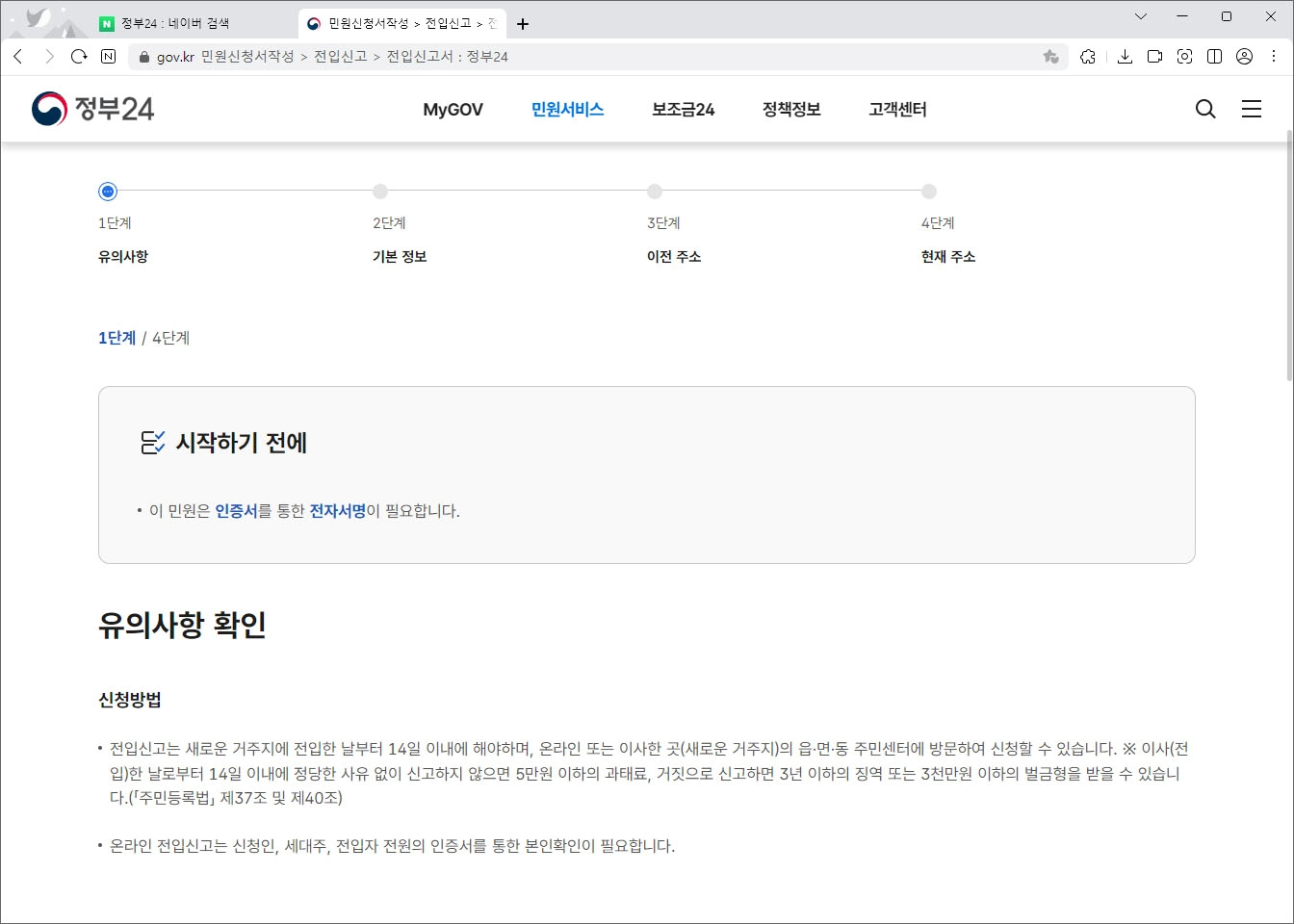The height and width of the screenshot is (924, 1294).
Task: Open the browser extensions puzzle icon
Action: point(1088,57)
